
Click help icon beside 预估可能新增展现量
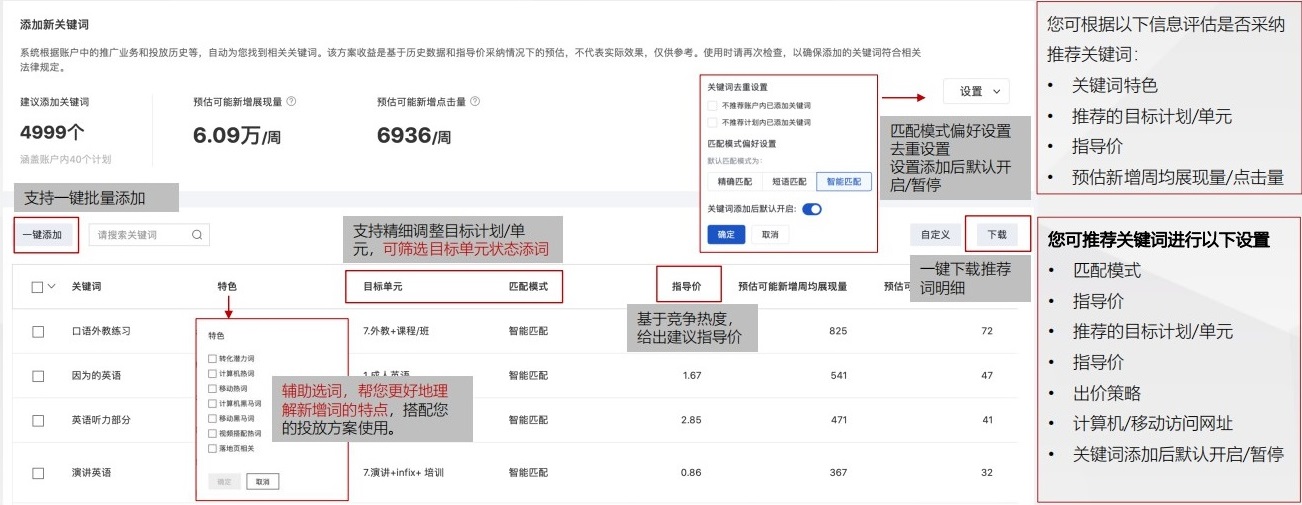point(291,102)
